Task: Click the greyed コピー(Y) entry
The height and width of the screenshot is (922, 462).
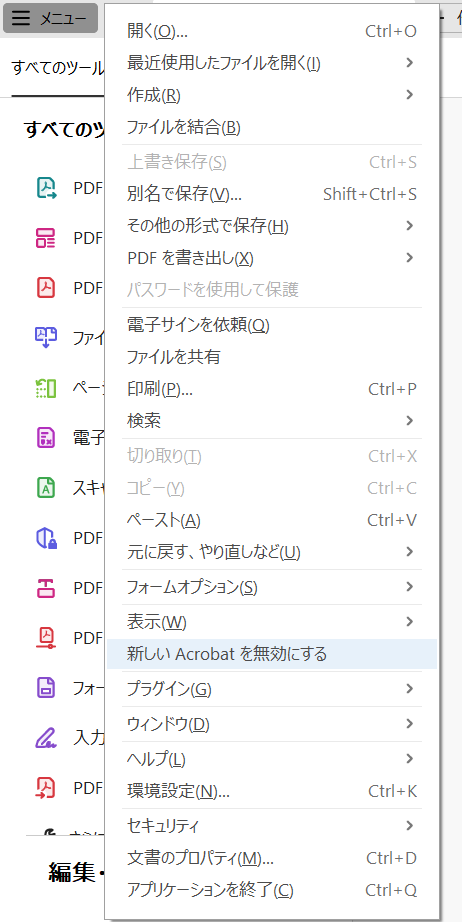Action: click(x=272, y=488)
